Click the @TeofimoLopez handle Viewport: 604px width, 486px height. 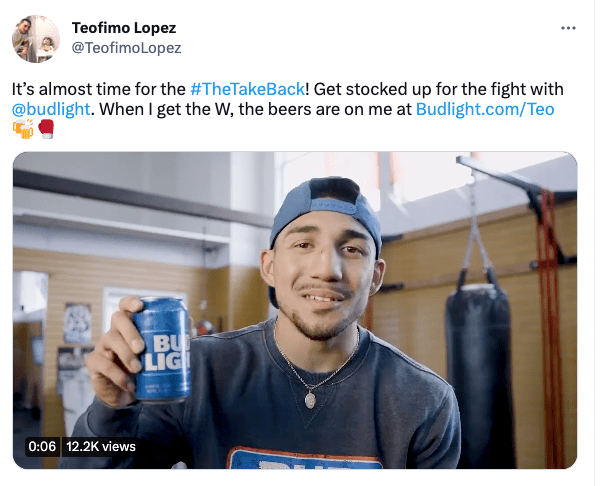tap(126, 47)
